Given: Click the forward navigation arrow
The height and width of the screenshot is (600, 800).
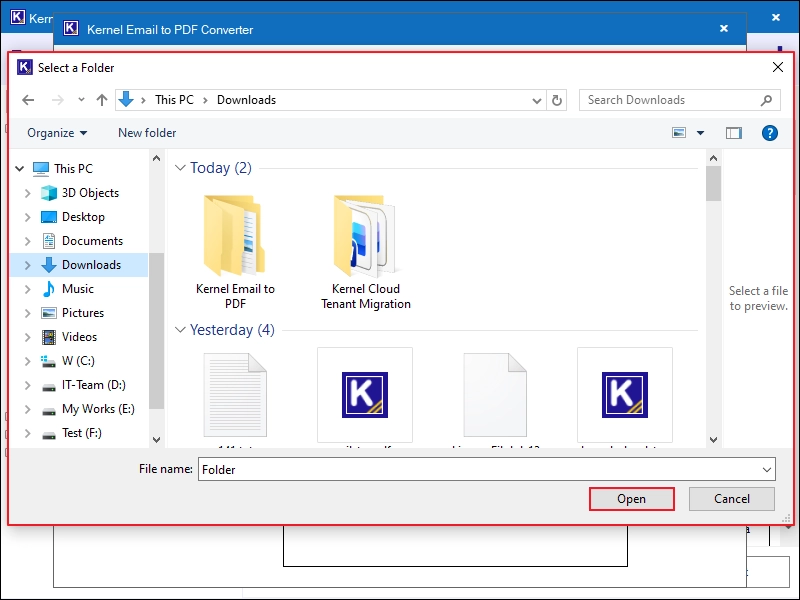Looking at the screenshot, I should coord(58,100).
